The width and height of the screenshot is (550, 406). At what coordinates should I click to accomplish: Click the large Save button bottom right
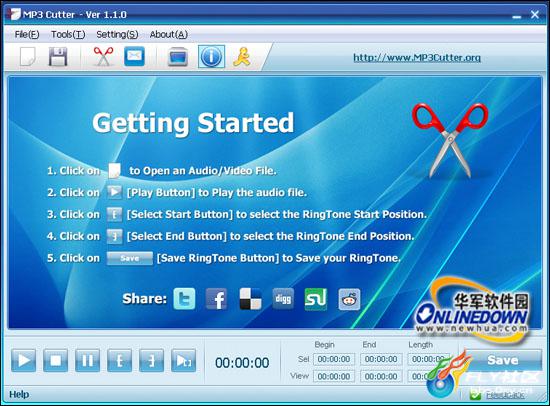(x=502, y=360)
